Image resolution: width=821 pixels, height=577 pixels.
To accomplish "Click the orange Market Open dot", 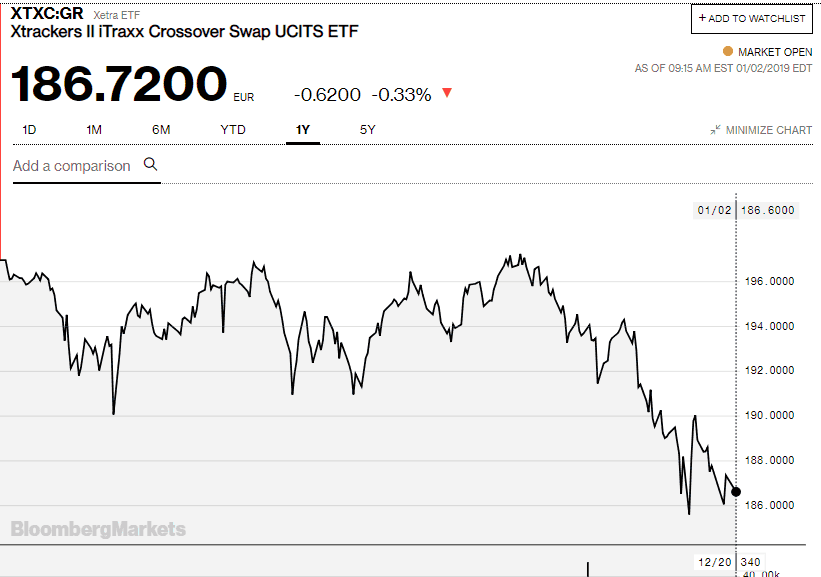I will coord(727,52).
